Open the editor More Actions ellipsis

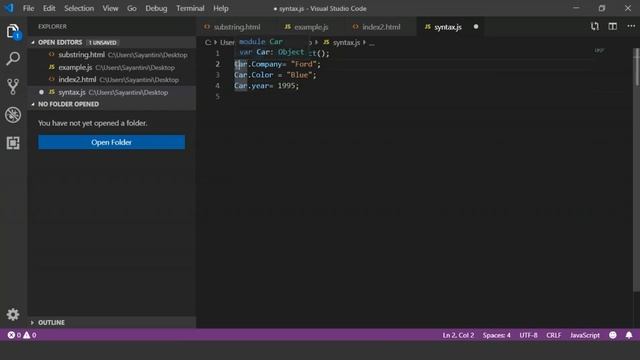[631, 27]
